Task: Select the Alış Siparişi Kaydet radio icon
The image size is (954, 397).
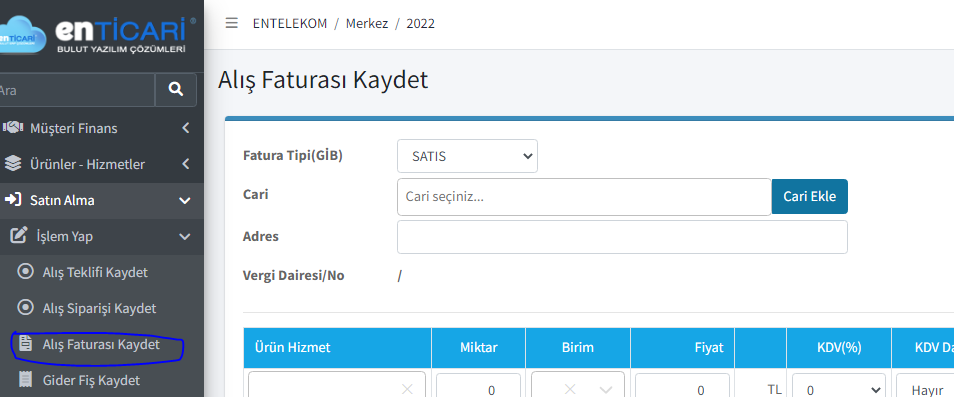Action: point(26,308)
